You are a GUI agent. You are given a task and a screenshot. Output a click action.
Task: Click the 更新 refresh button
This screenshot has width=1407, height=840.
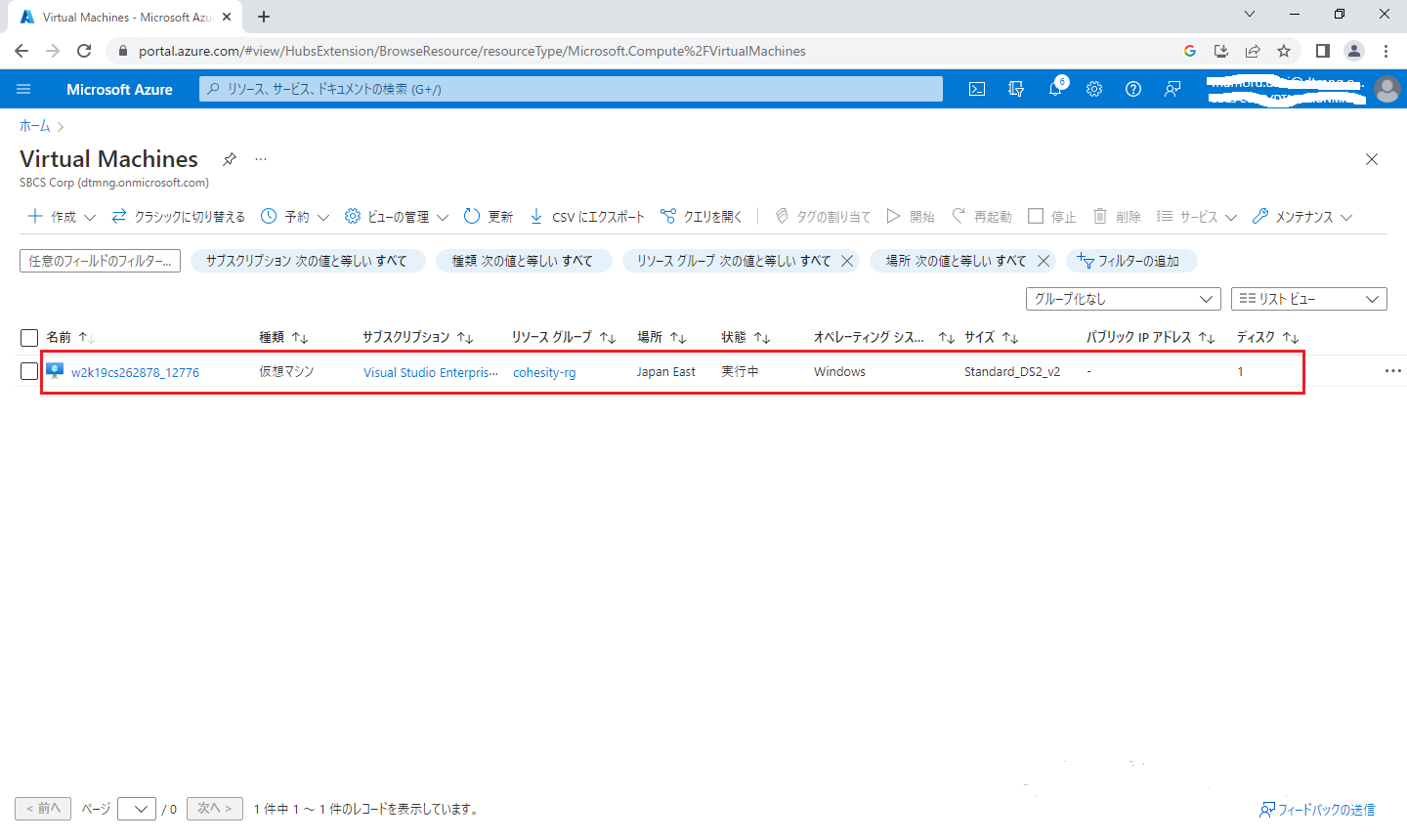click(x=489, y=217)
